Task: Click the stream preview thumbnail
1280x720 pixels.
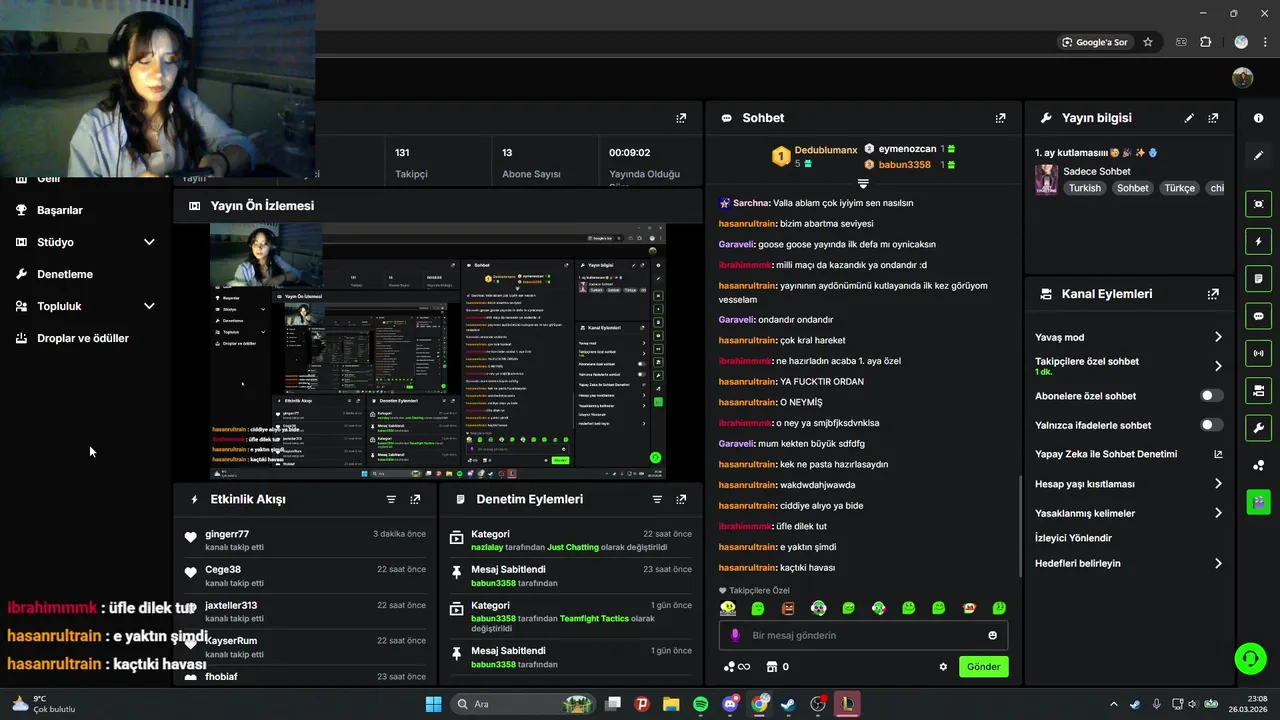Action: (438, 352)
